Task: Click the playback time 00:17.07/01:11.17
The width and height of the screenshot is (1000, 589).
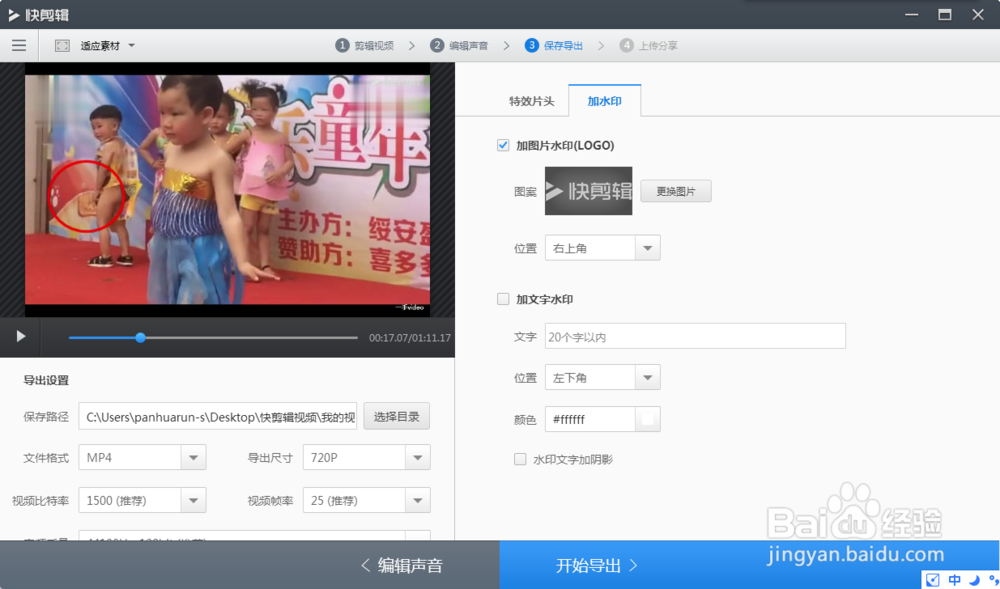Action: (x=410, y=338)
